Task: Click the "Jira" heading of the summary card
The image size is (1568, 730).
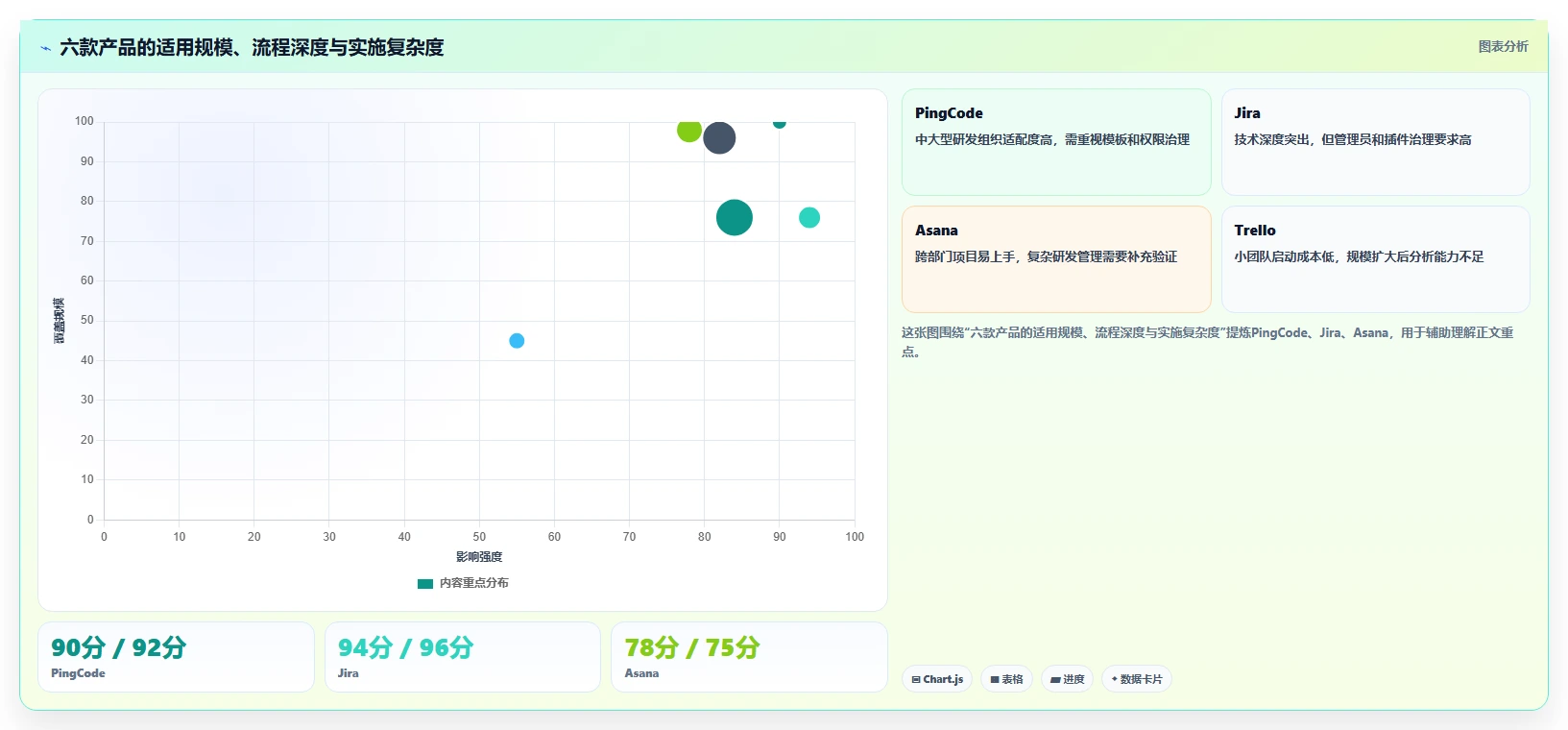Action: pyautogui.click(x=1247, y=113)
